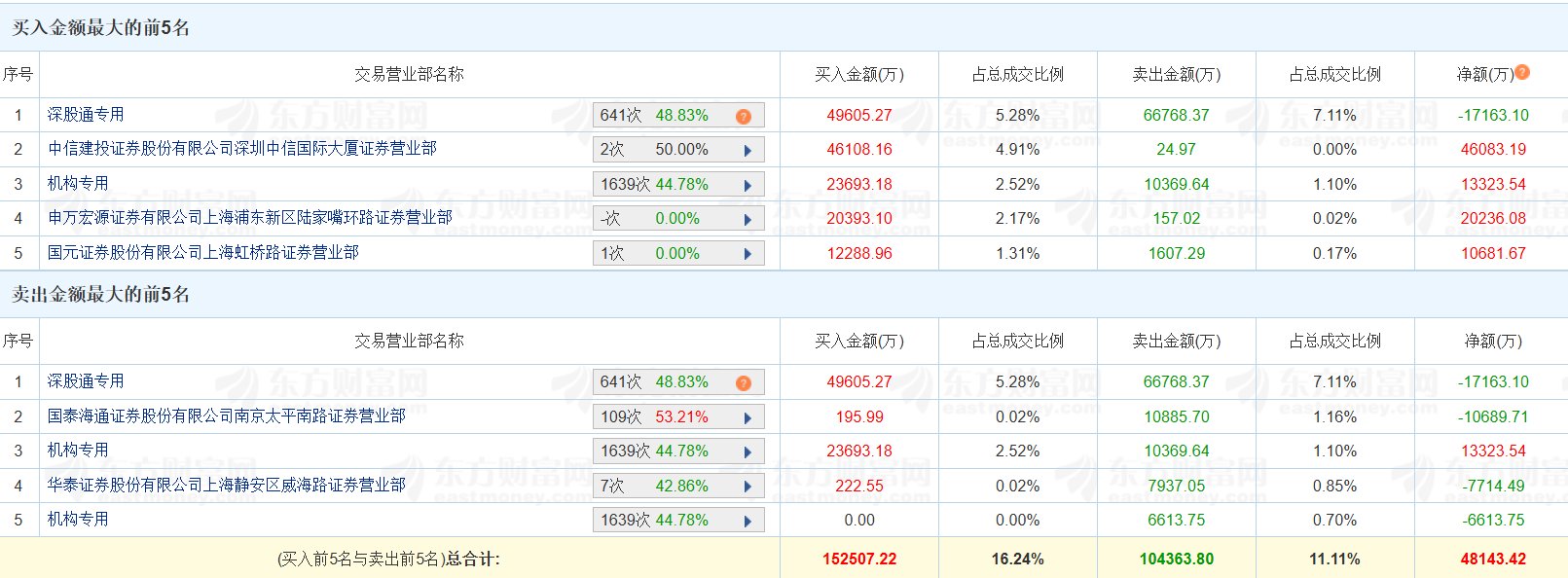Click net value -7714.49
The image size is (1568, 578).
(1493, 487)
